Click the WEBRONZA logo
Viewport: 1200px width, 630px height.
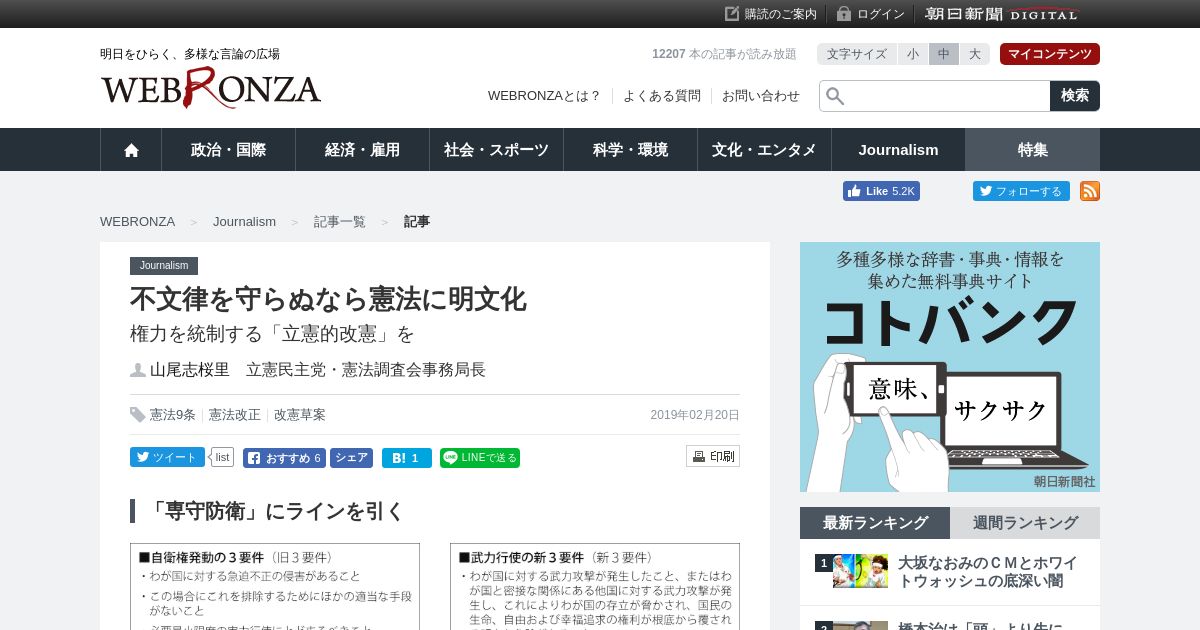pos(211,88)
